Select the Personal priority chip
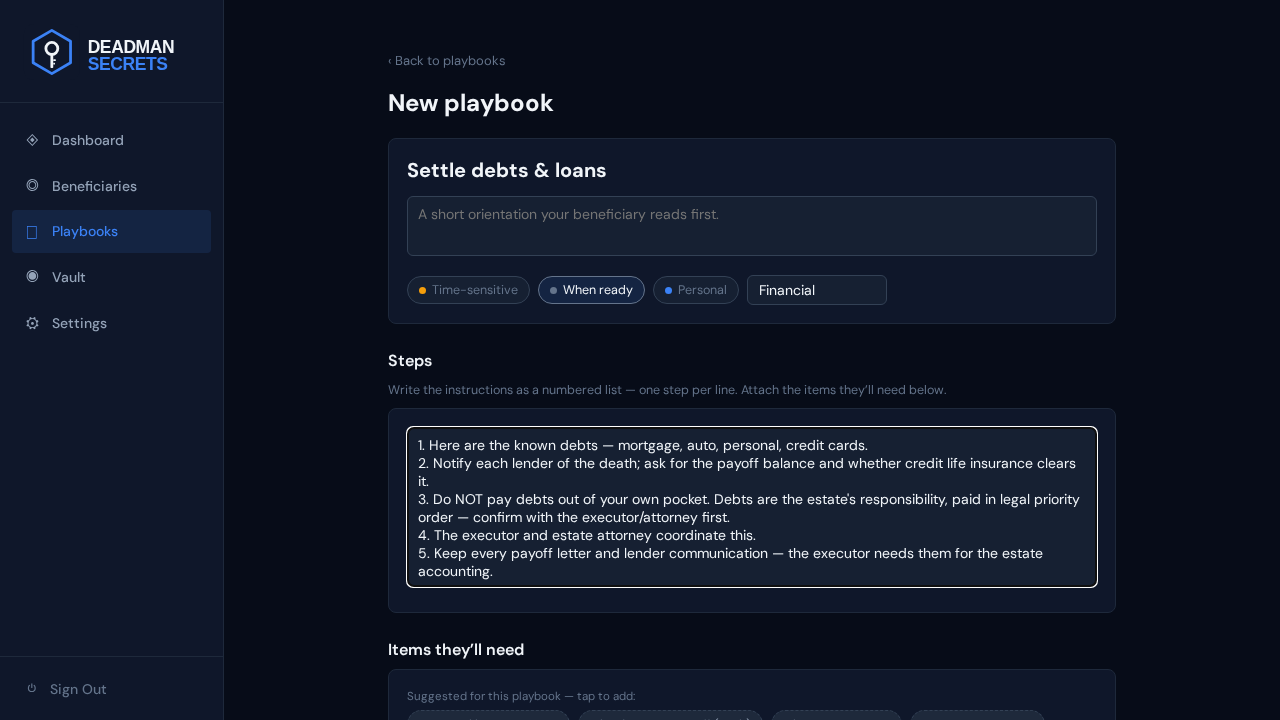 pos(696,290)
